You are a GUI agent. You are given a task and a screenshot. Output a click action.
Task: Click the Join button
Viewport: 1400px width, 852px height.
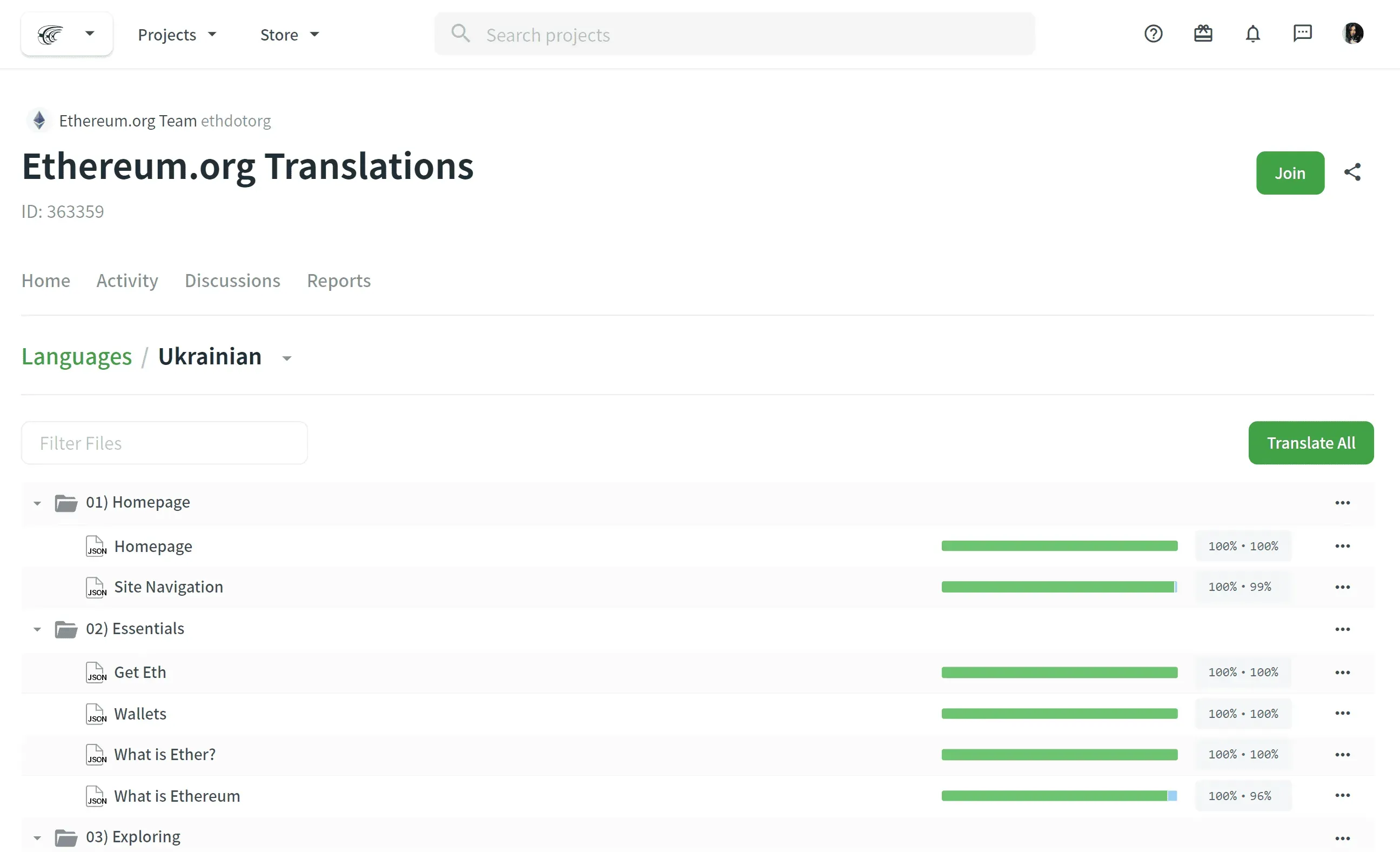click(1290, 173)
